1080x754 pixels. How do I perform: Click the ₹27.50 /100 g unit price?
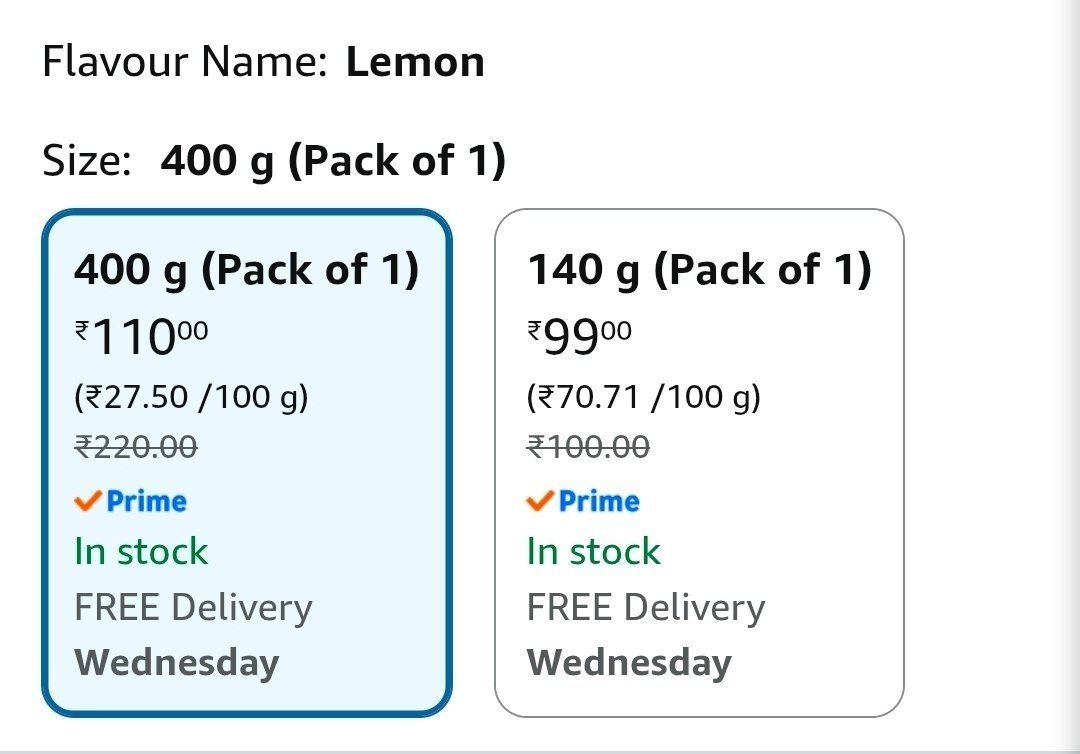191,397
